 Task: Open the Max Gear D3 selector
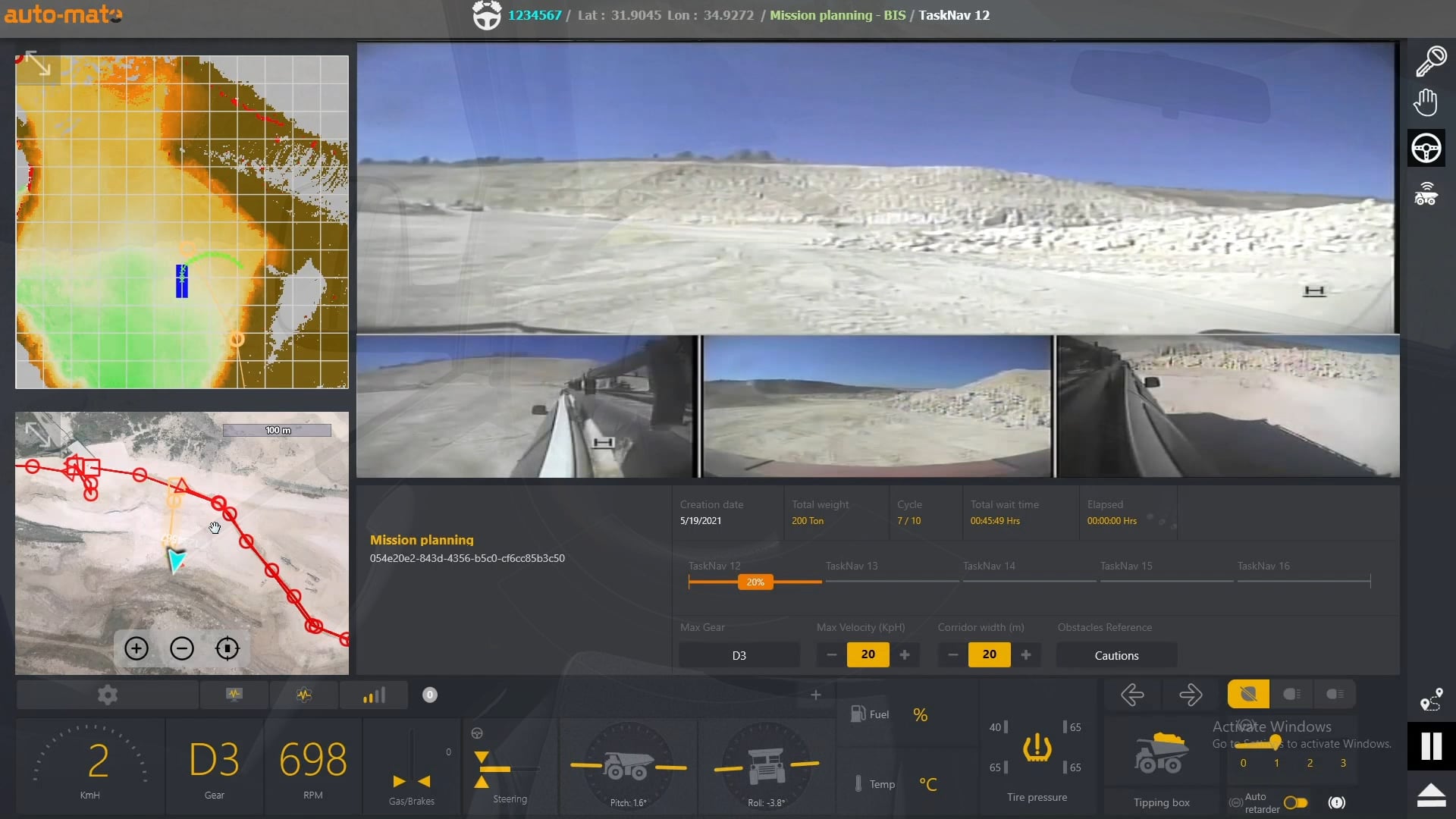[x=739, y=655]
